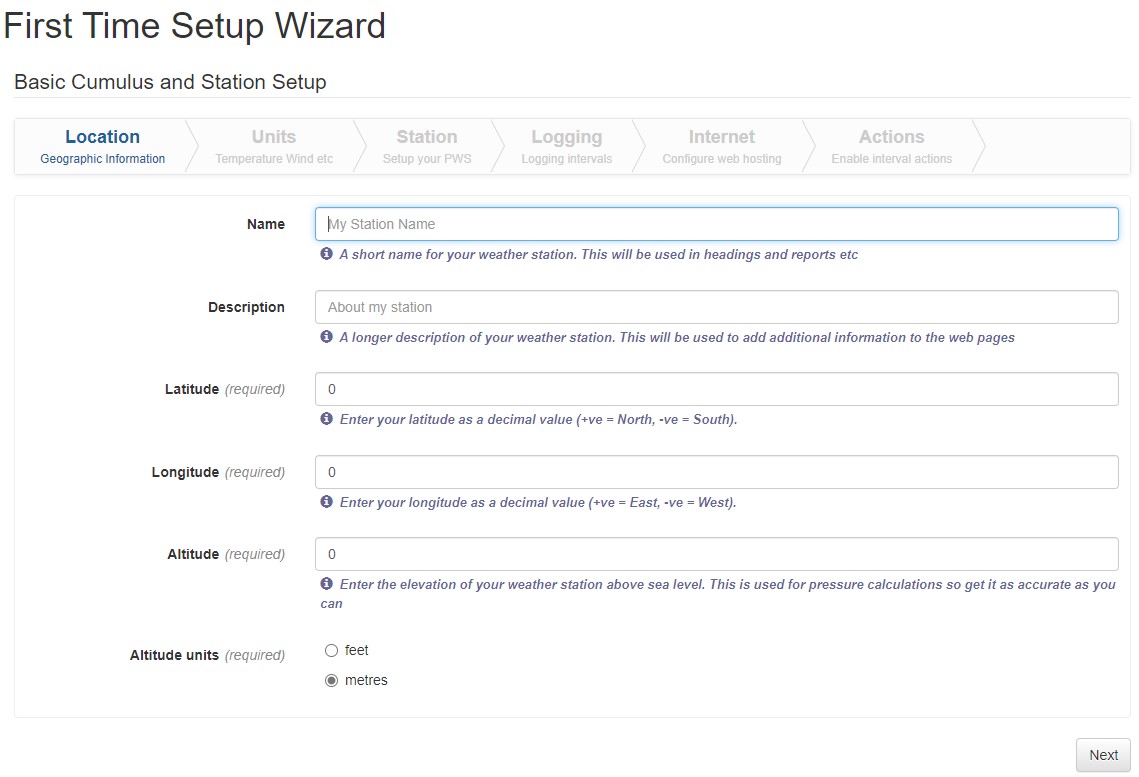
Task: Click the info icon below Latitude input
Action: [326, 419]
